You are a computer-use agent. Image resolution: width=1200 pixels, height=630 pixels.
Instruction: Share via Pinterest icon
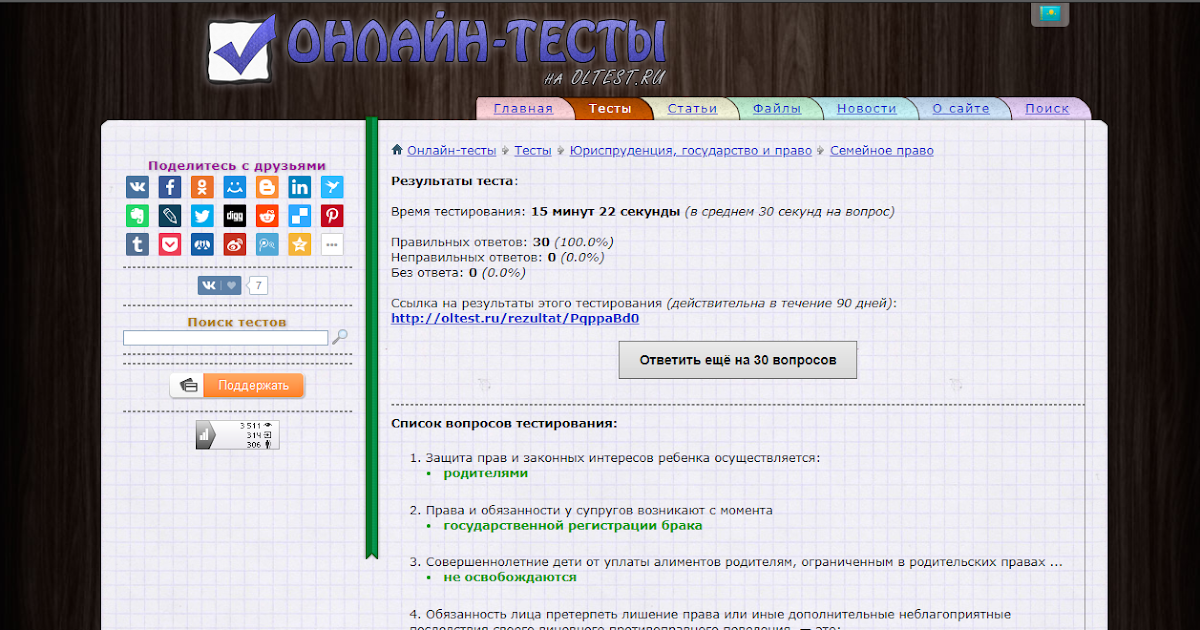coord(332,216)
